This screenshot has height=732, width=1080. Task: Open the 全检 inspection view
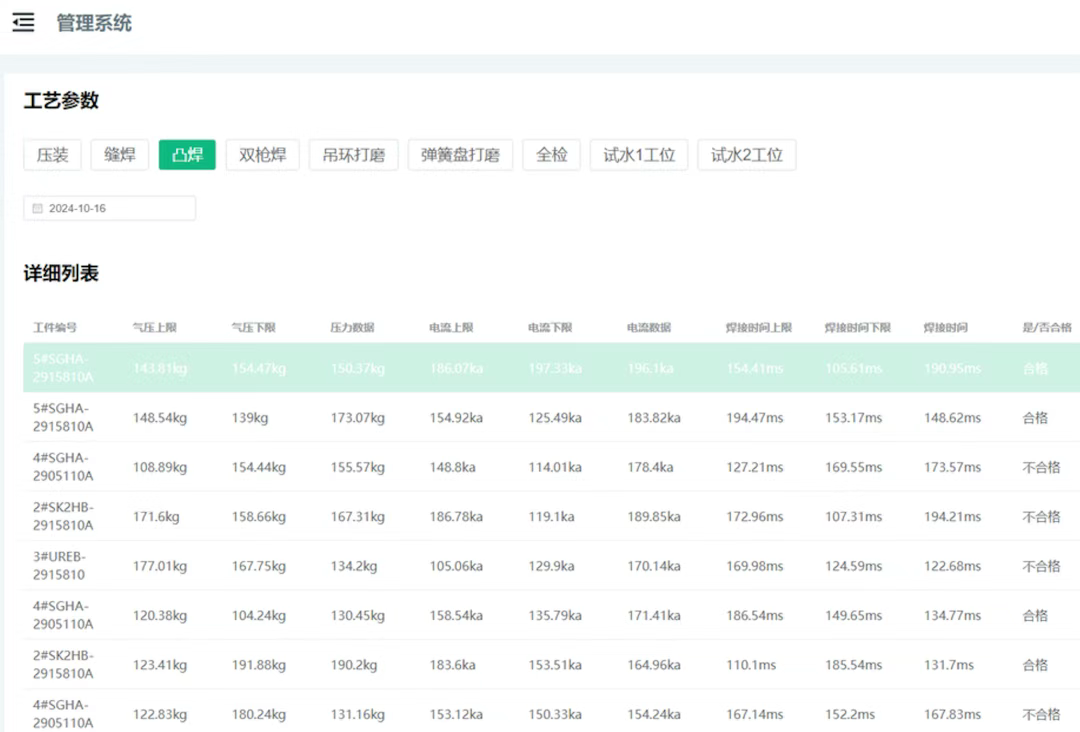tap(551, 154)
